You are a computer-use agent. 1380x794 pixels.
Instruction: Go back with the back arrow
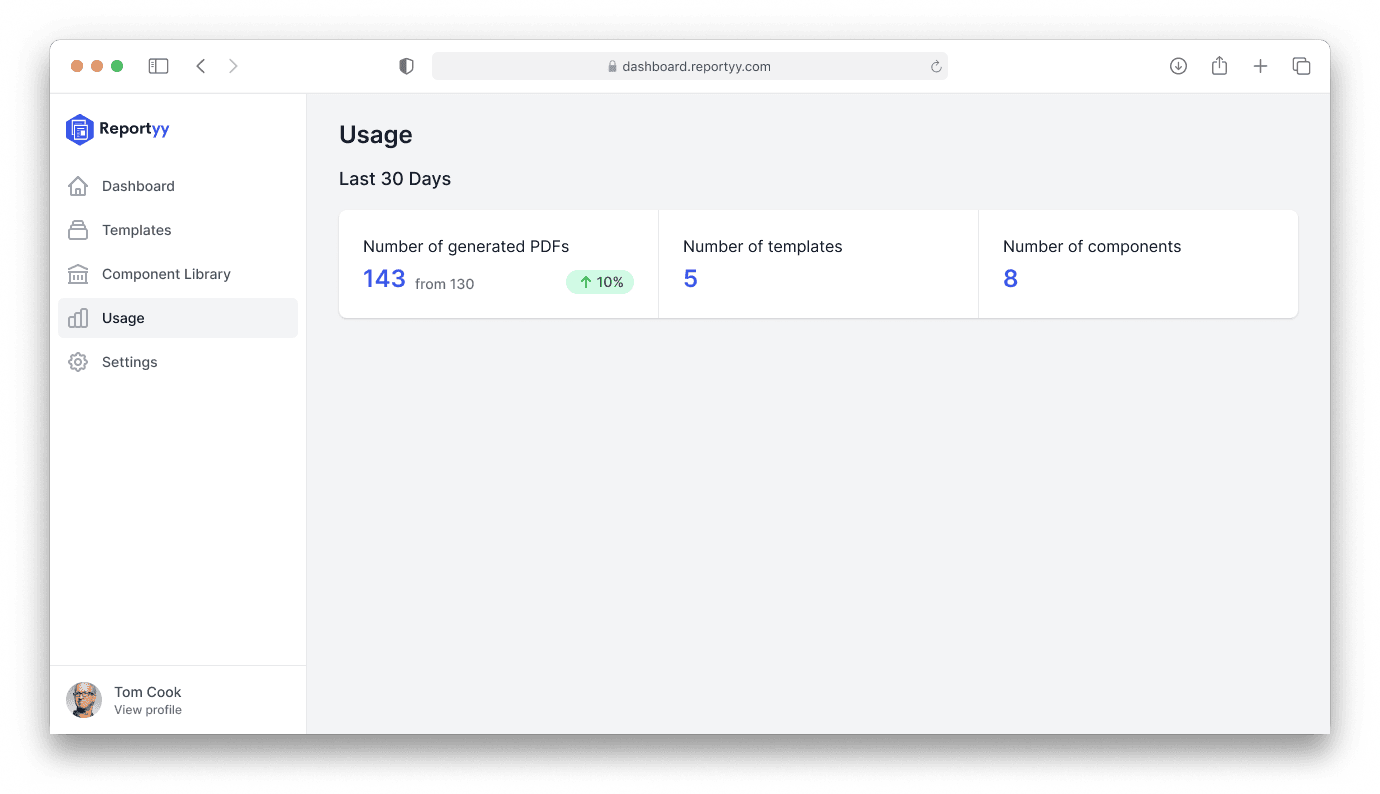[201, 66]
